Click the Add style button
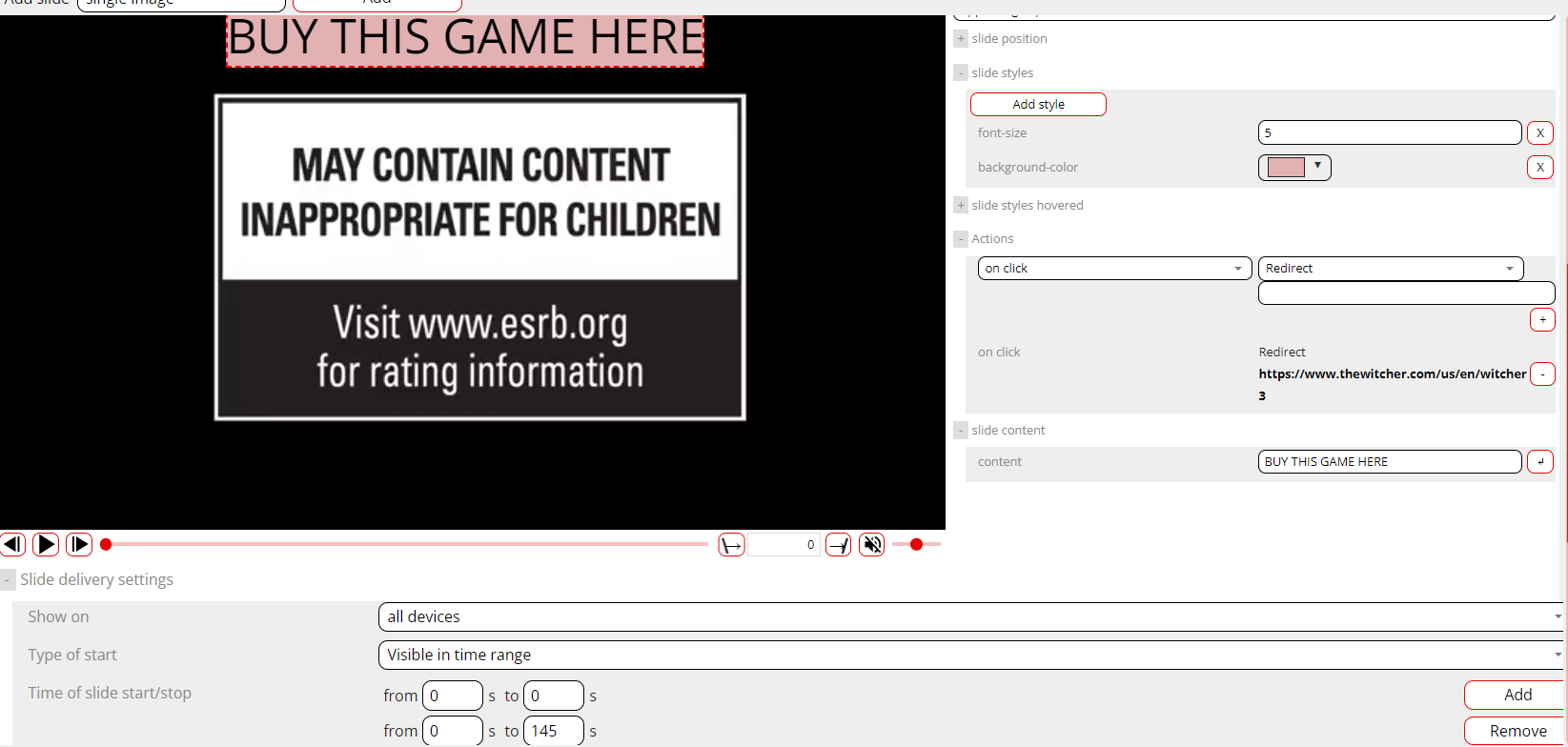The image size is (1568, 747). [1038, 105]
